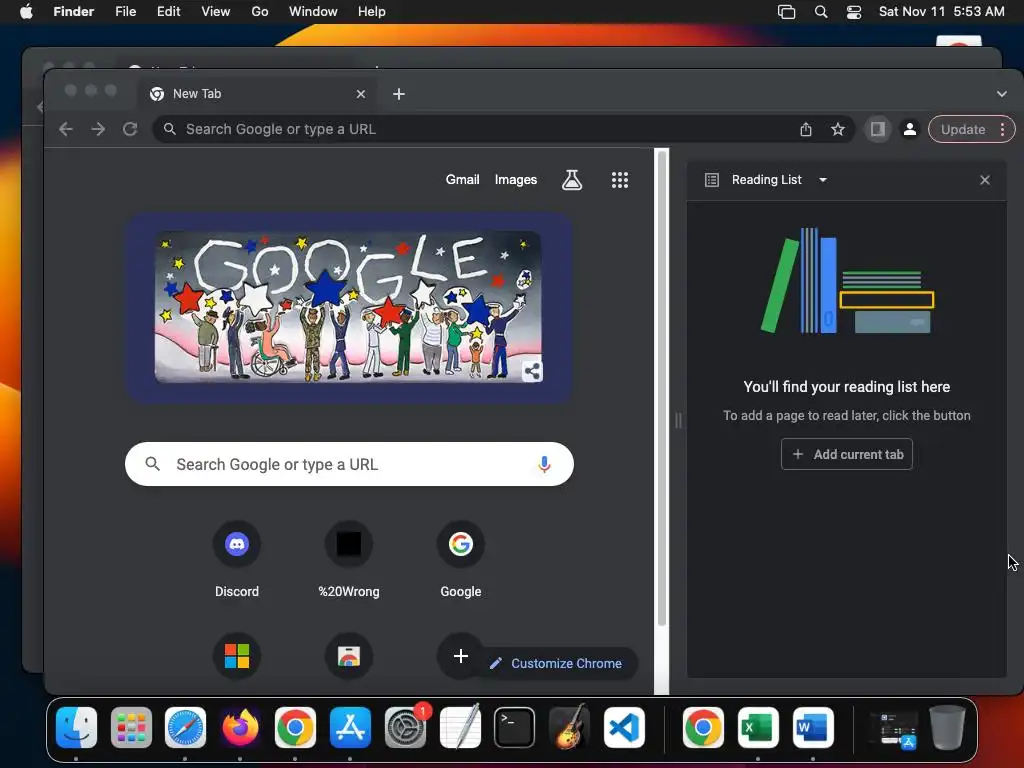
Task: Open the Edit menu
Action: click(x=168, y=12)
